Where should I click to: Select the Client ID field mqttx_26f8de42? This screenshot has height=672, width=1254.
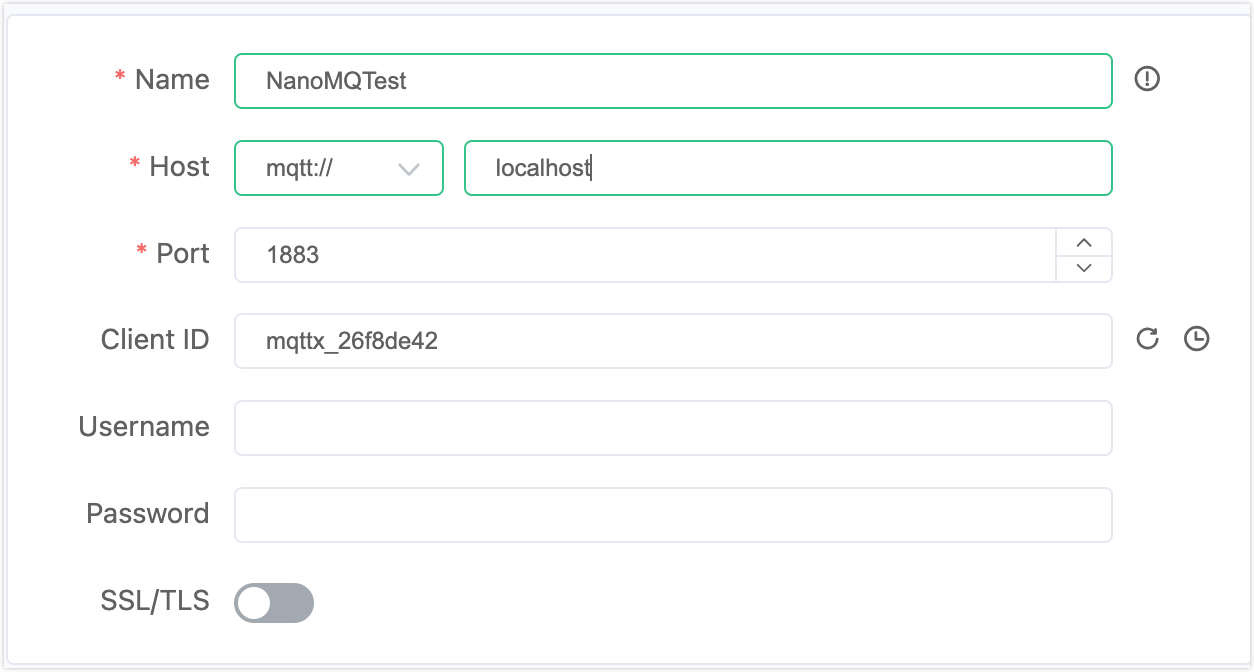[x=672, y=340]
